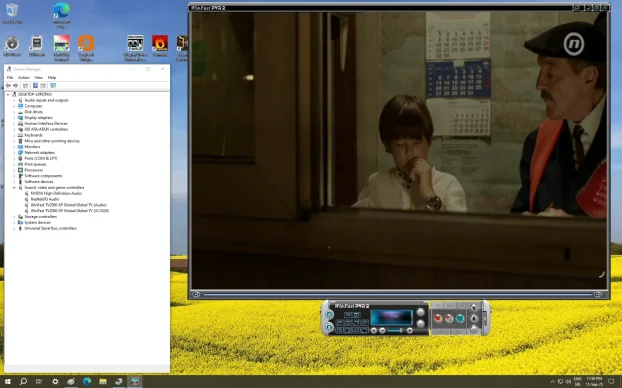Image resolution: width=622 pixels, height=388 pixels.
Task: Click the stop button in WinFast playback row
Action: (364, 330)
